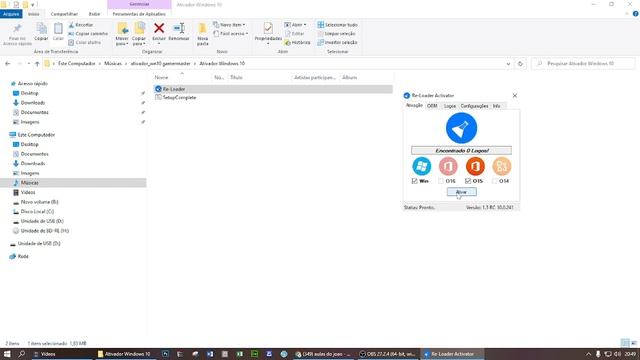Click Este Computador in the navigation pane
Screen dimensions: 640x360
(32, 135)
